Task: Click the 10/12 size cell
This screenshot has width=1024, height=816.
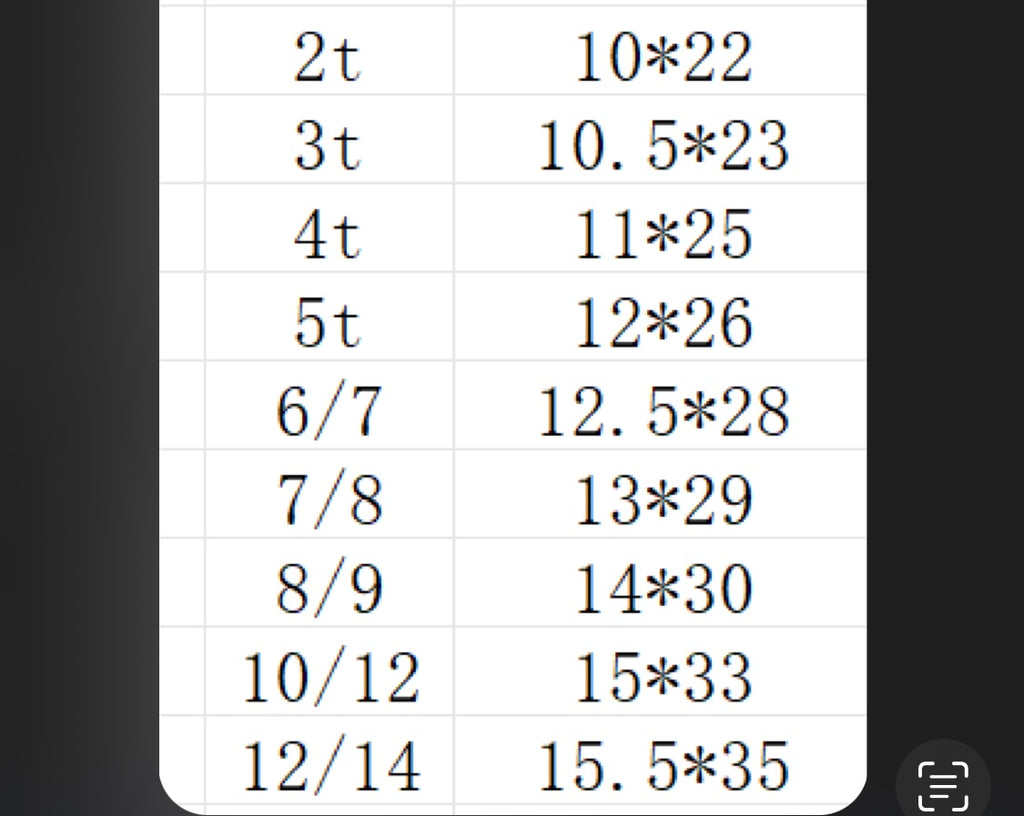Action: pyautogui.click(x=329, y=672)
